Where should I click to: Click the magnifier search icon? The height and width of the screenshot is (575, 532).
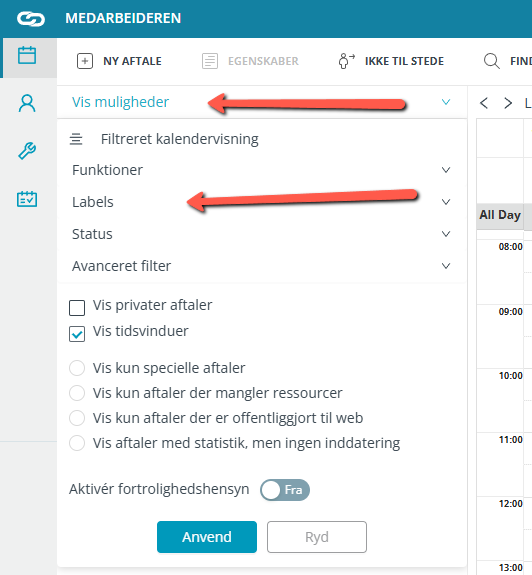coord(492,61)
